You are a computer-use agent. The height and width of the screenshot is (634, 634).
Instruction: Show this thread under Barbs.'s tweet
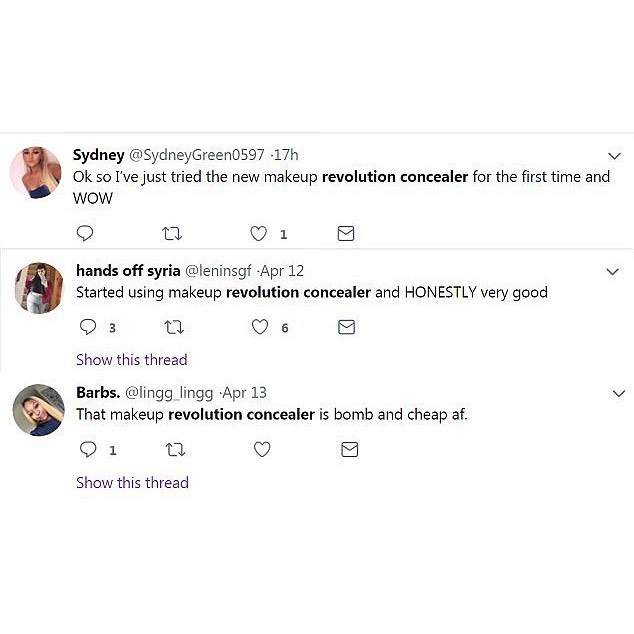pos(132,482)
